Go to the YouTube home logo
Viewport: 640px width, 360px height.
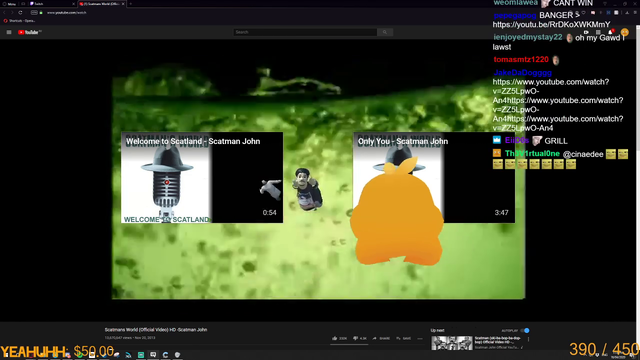pos(29,32)
